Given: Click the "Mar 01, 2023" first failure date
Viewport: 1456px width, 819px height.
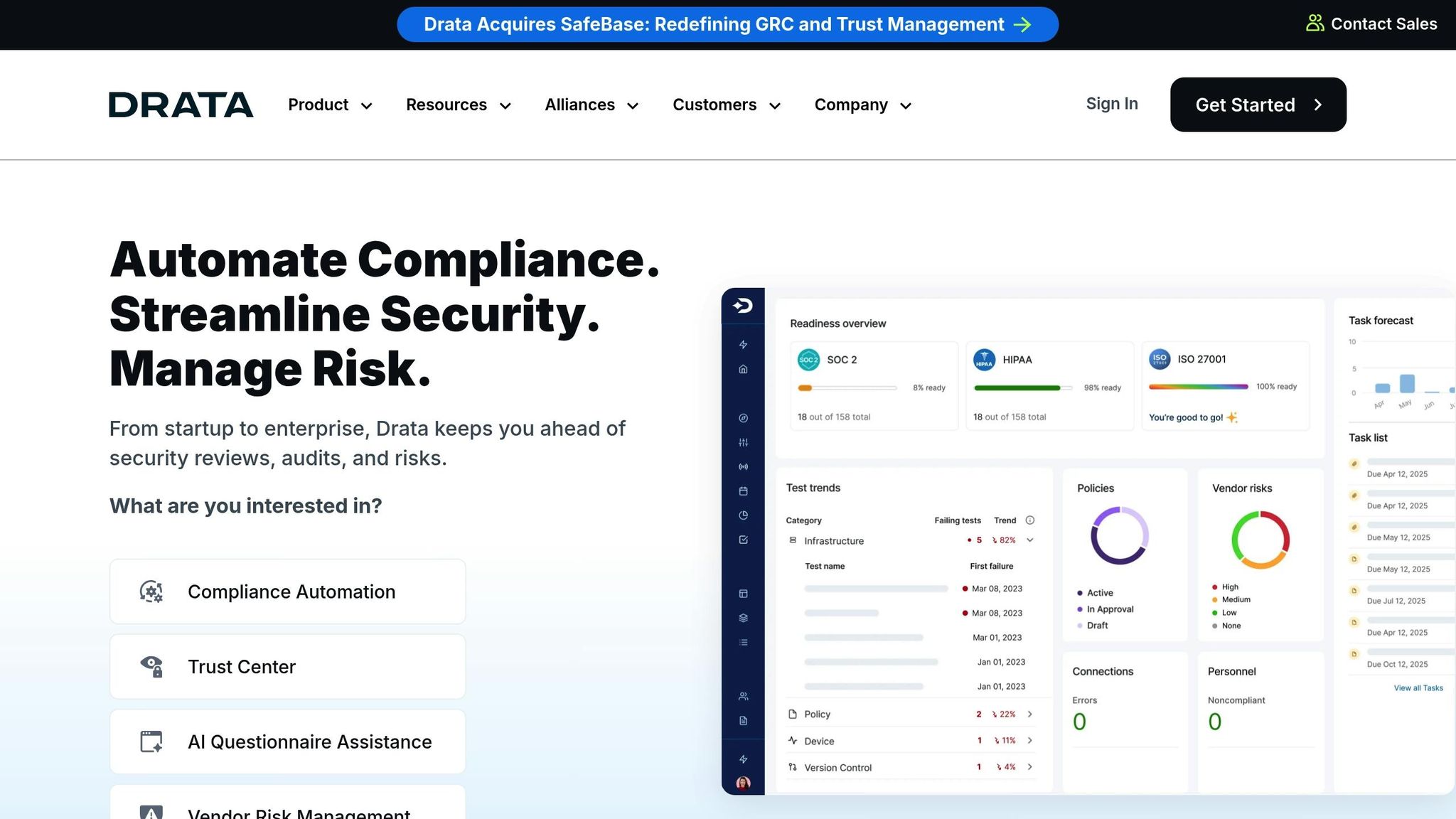Looking at the screenshot, I should pos(997,638).
